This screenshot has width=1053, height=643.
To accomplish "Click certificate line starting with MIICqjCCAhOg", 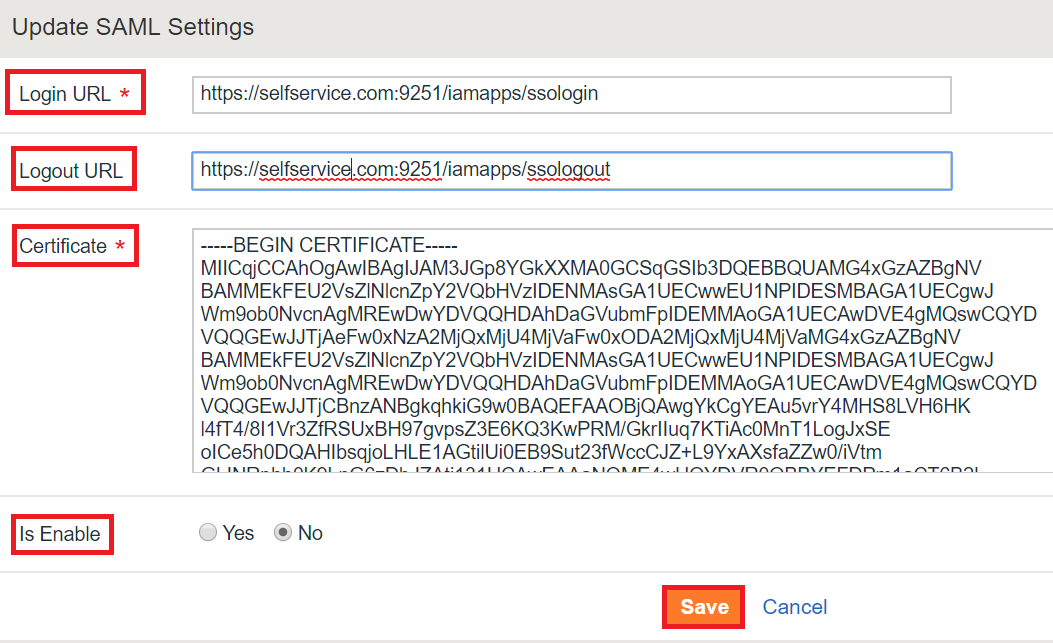I will point(590,268).
